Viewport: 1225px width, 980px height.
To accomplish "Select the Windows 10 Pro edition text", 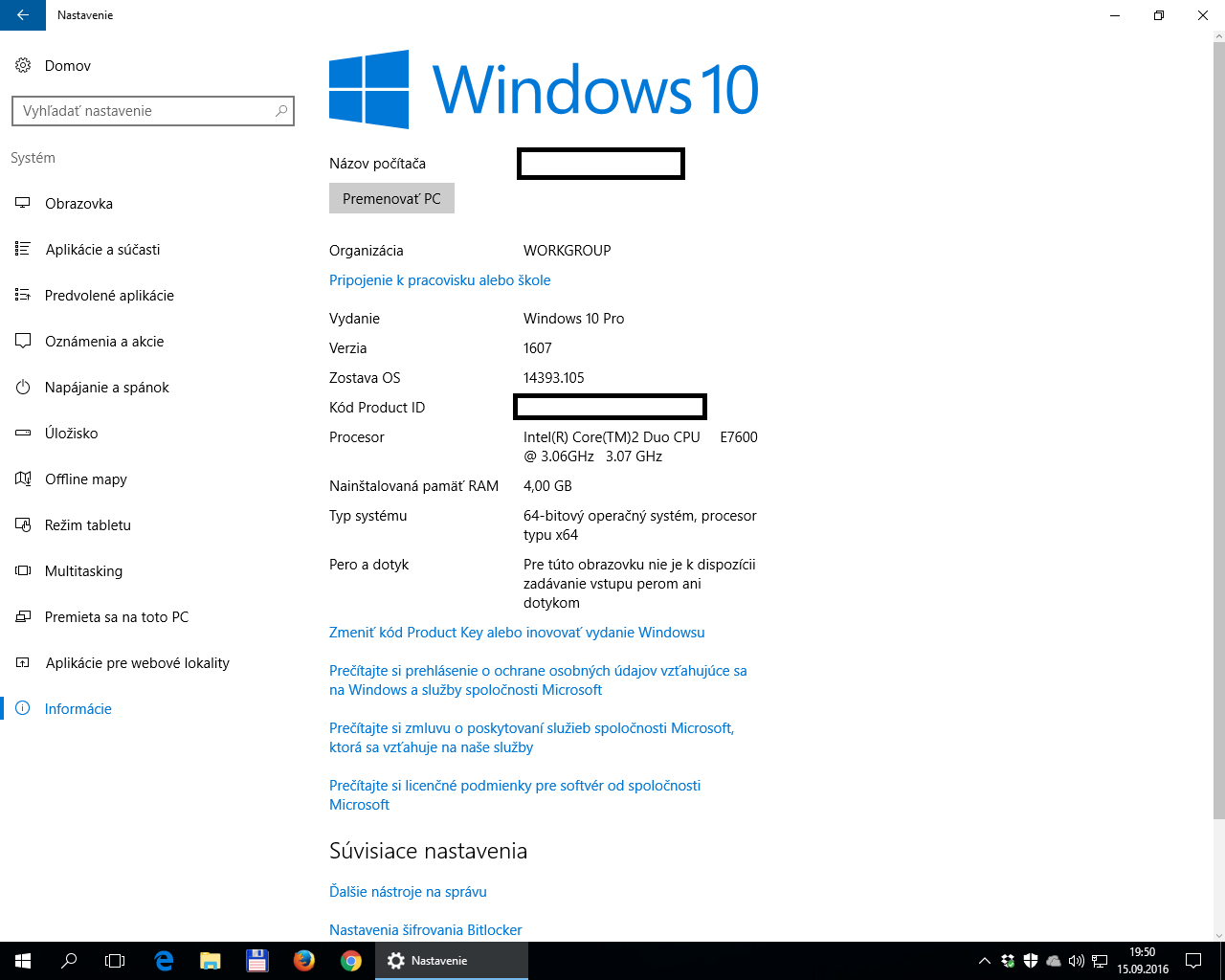I will (573, 319).
